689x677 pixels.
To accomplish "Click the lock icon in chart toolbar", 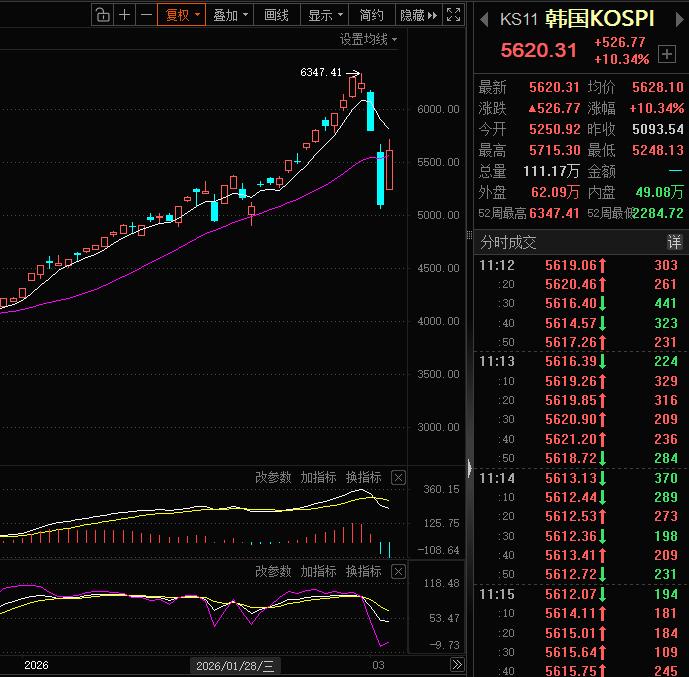I will point(102,15).
